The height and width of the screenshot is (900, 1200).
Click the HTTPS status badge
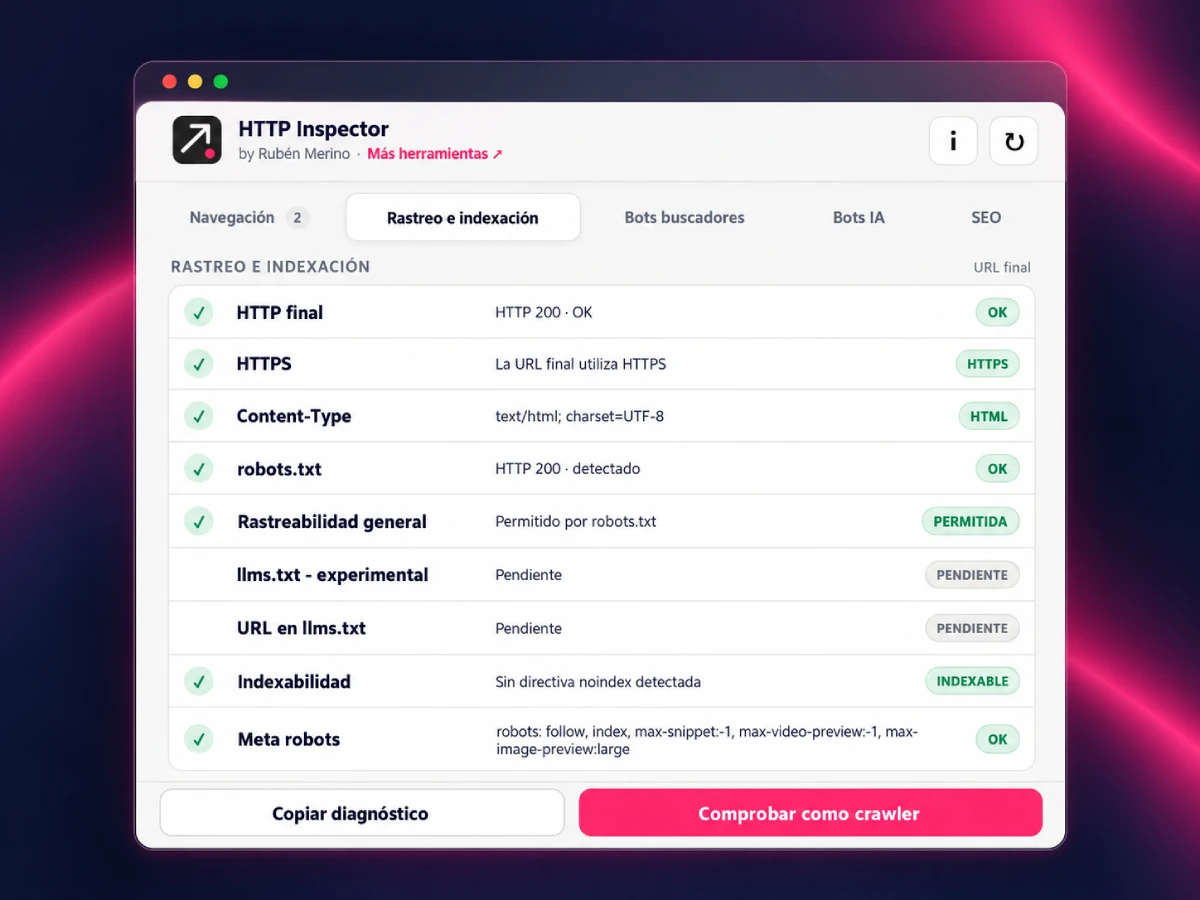[x=988, y=364]
